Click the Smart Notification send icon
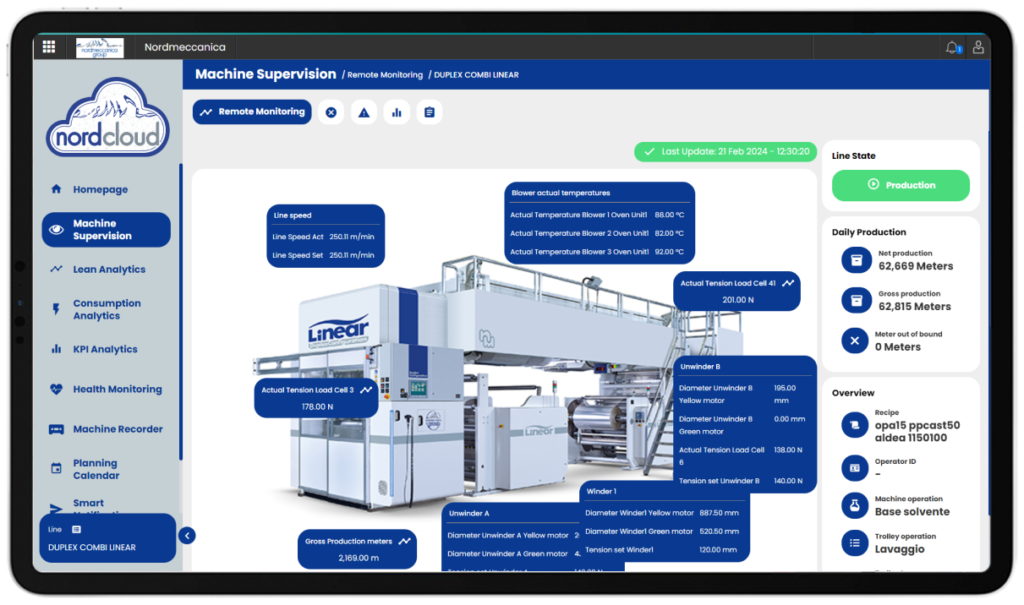Viewport: 1024px width, 605px height. [56, 508]
